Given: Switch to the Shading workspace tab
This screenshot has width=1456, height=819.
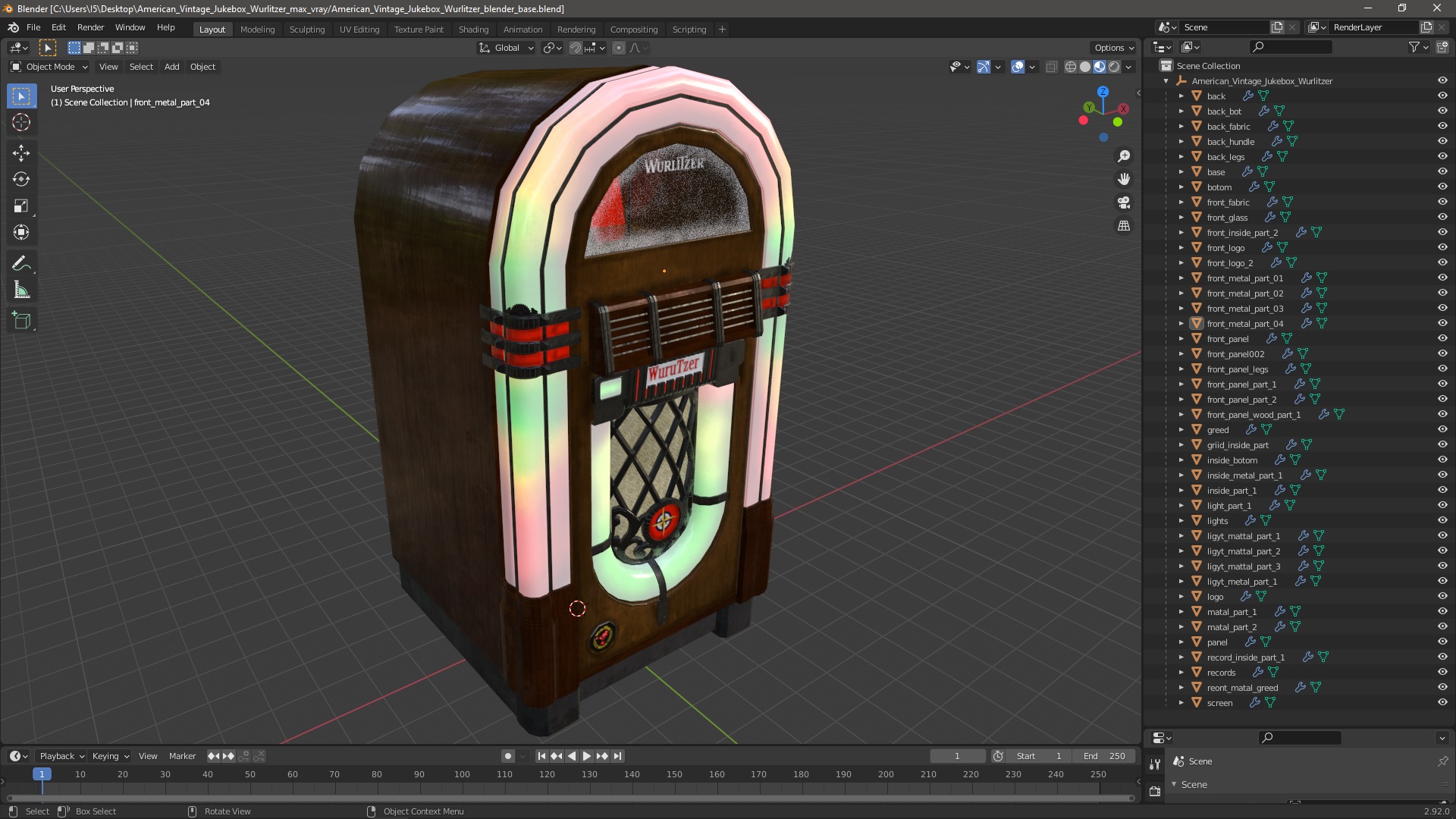Looking at the screenshot, I should click(x=473, y=30).
